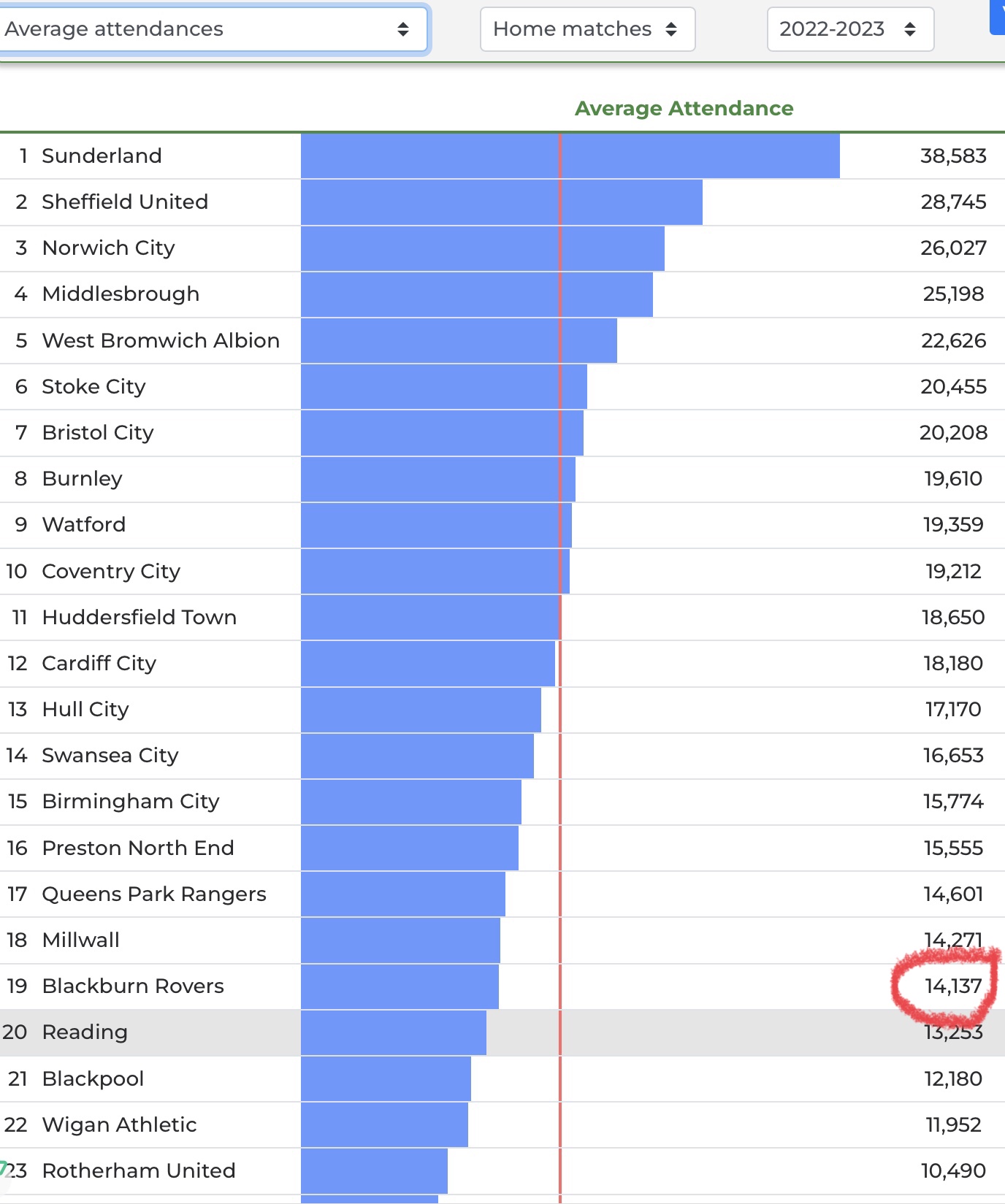
Task: Open the 2022-2023 season dropdown
Action: coord(849,29)
